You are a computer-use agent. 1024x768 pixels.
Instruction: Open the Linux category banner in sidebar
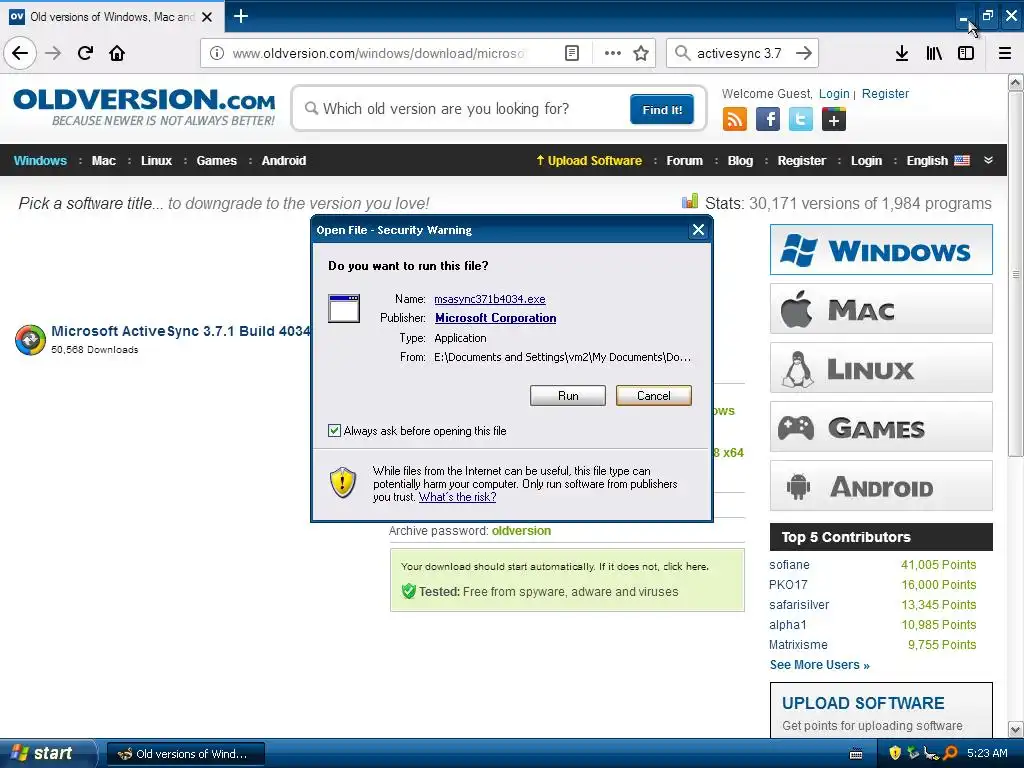tap(881, 368)
